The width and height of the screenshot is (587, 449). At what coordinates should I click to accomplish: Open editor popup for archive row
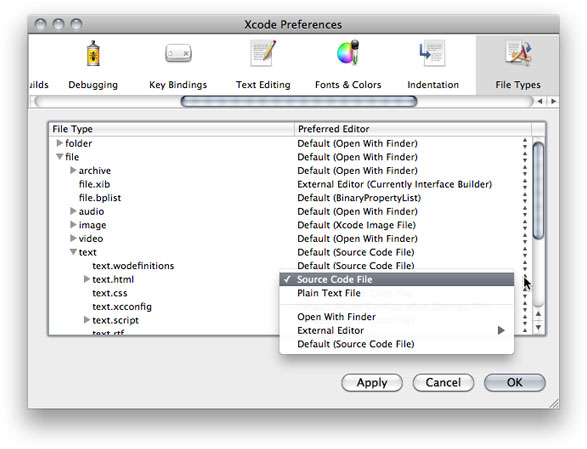(x=525, y=170)
